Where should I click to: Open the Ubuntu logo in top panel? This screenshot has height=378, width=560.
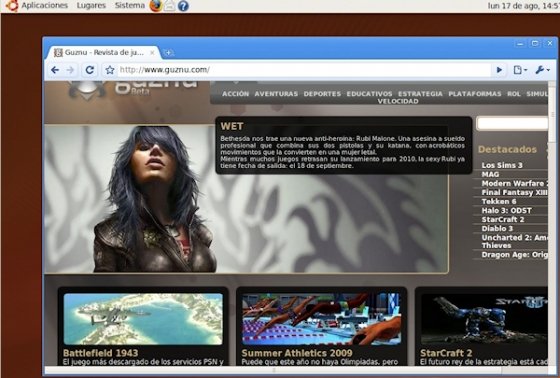pyautogui.click(x=12, y=5)
